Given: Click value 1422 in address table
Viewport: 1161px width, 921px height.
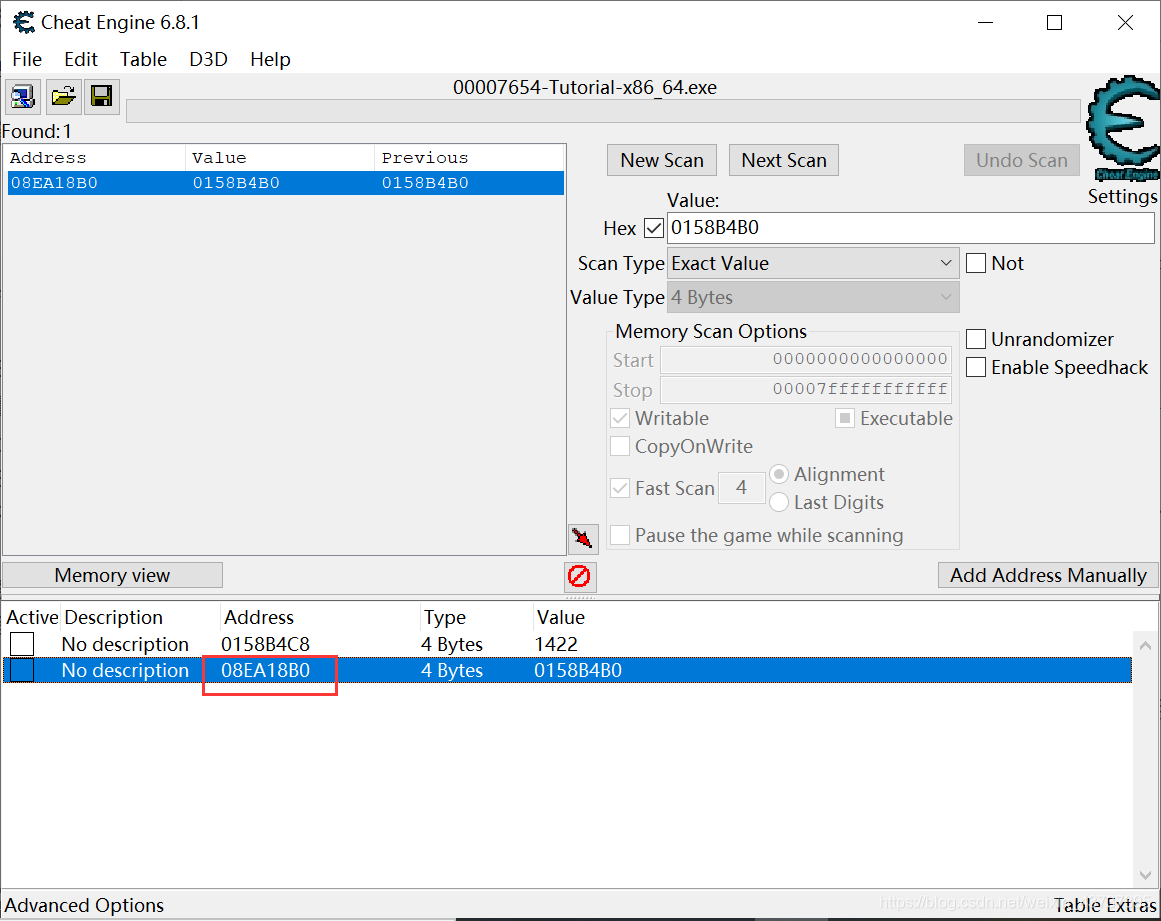Looking at the screenshot, I should [x=556, y=644].
